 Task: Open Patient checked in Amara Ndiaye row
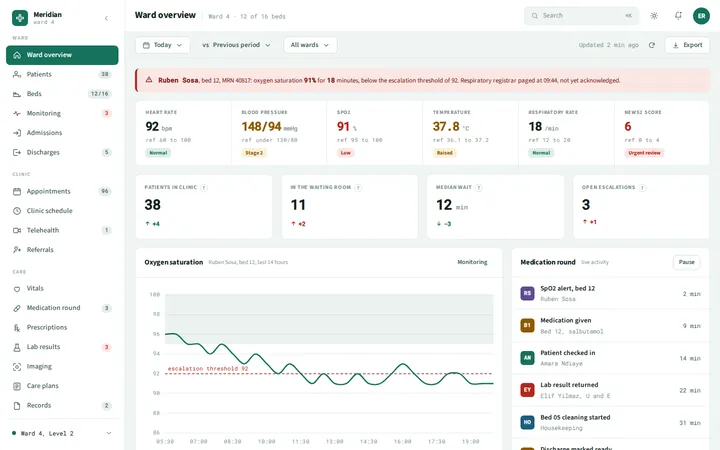pos(610,358)
